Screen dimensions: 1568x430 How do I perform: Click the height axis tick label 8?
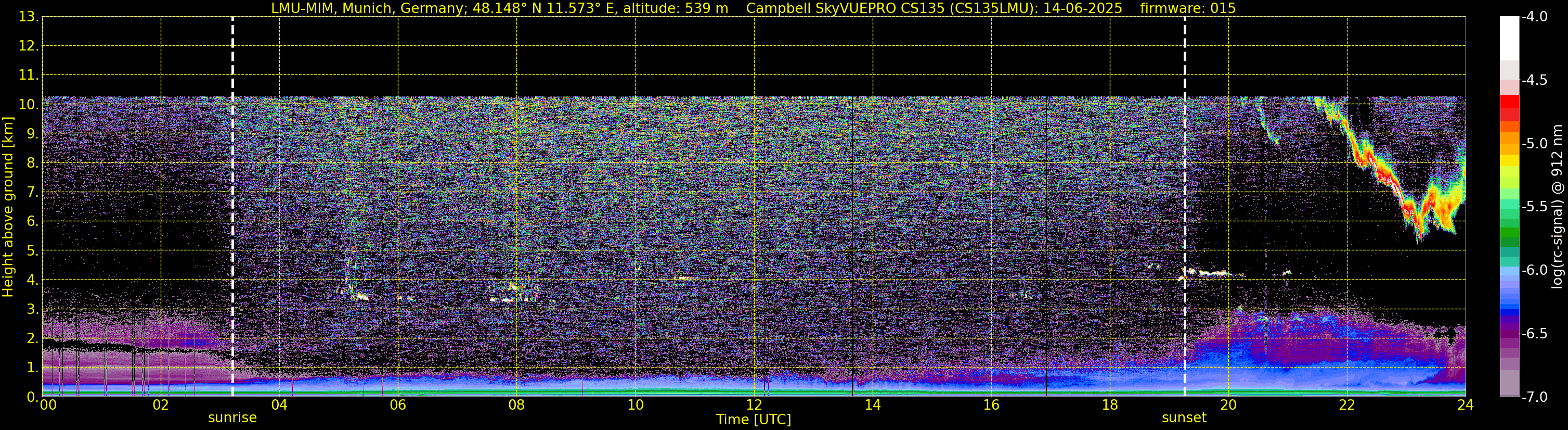[x=32, y=163]
